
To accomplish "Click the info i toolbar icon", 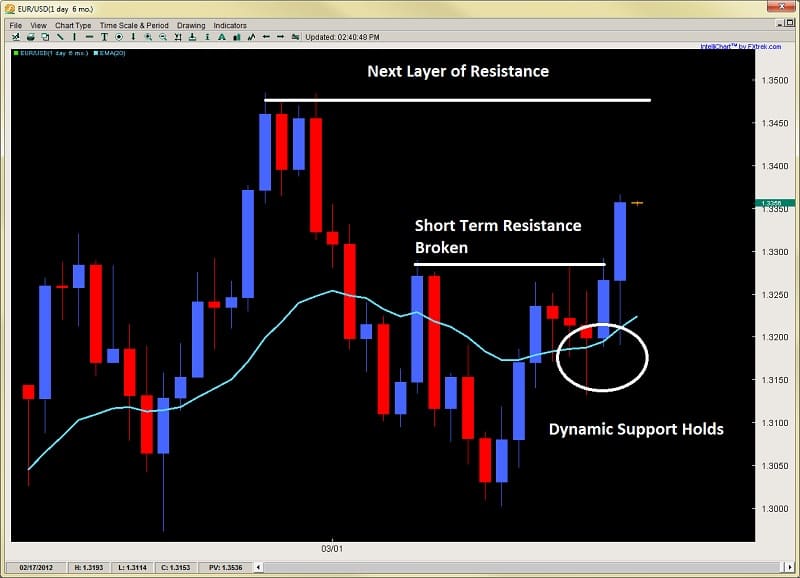I will (x=207, y=37).
